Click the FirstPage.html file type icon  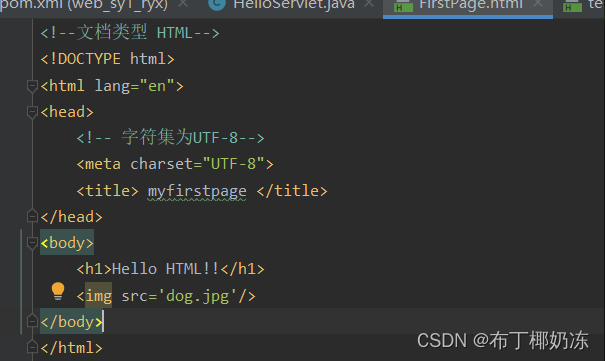(403, 5)
